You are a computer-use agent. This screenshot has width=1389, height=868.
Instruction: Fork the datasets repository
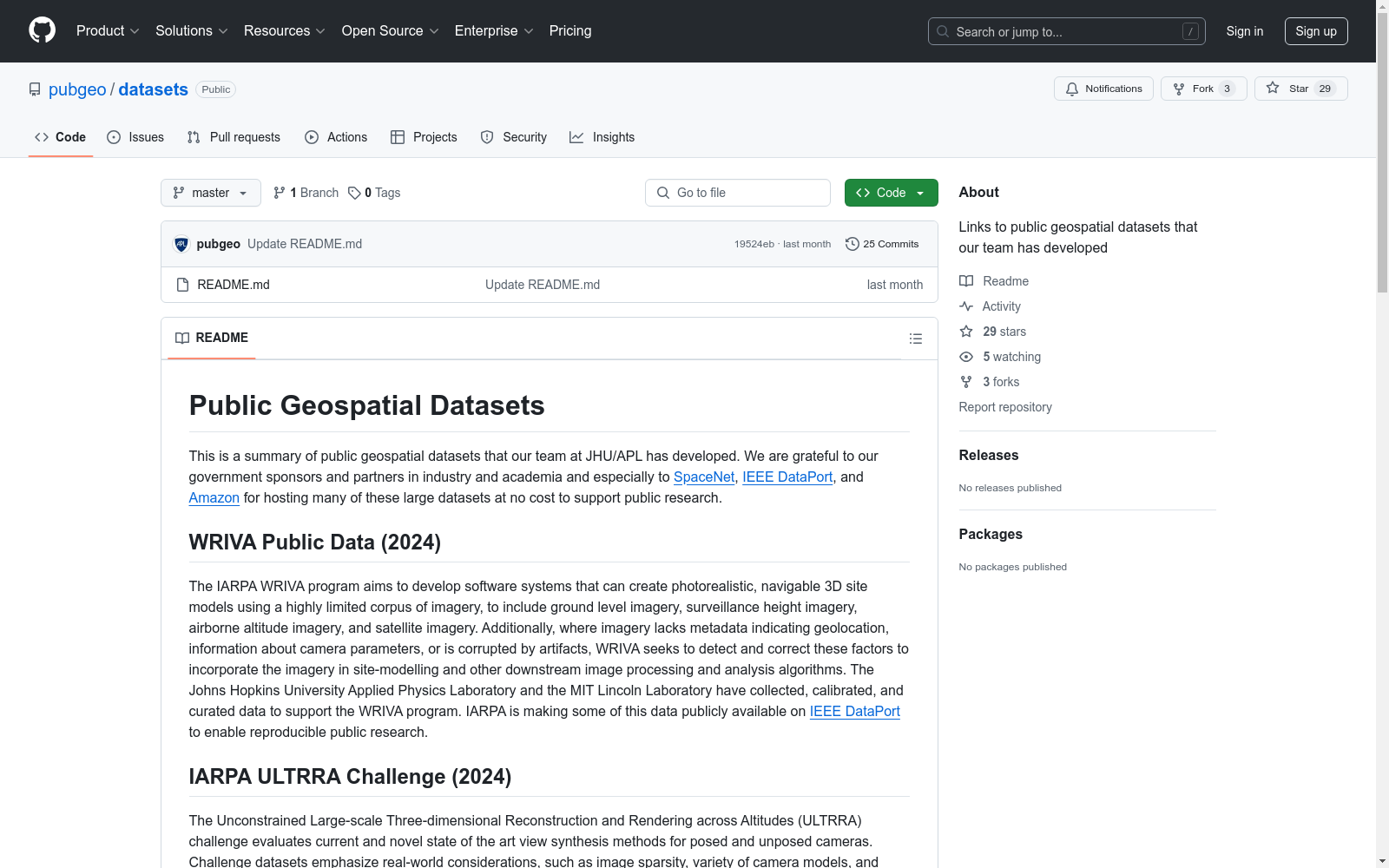[x=1203, y=89]
